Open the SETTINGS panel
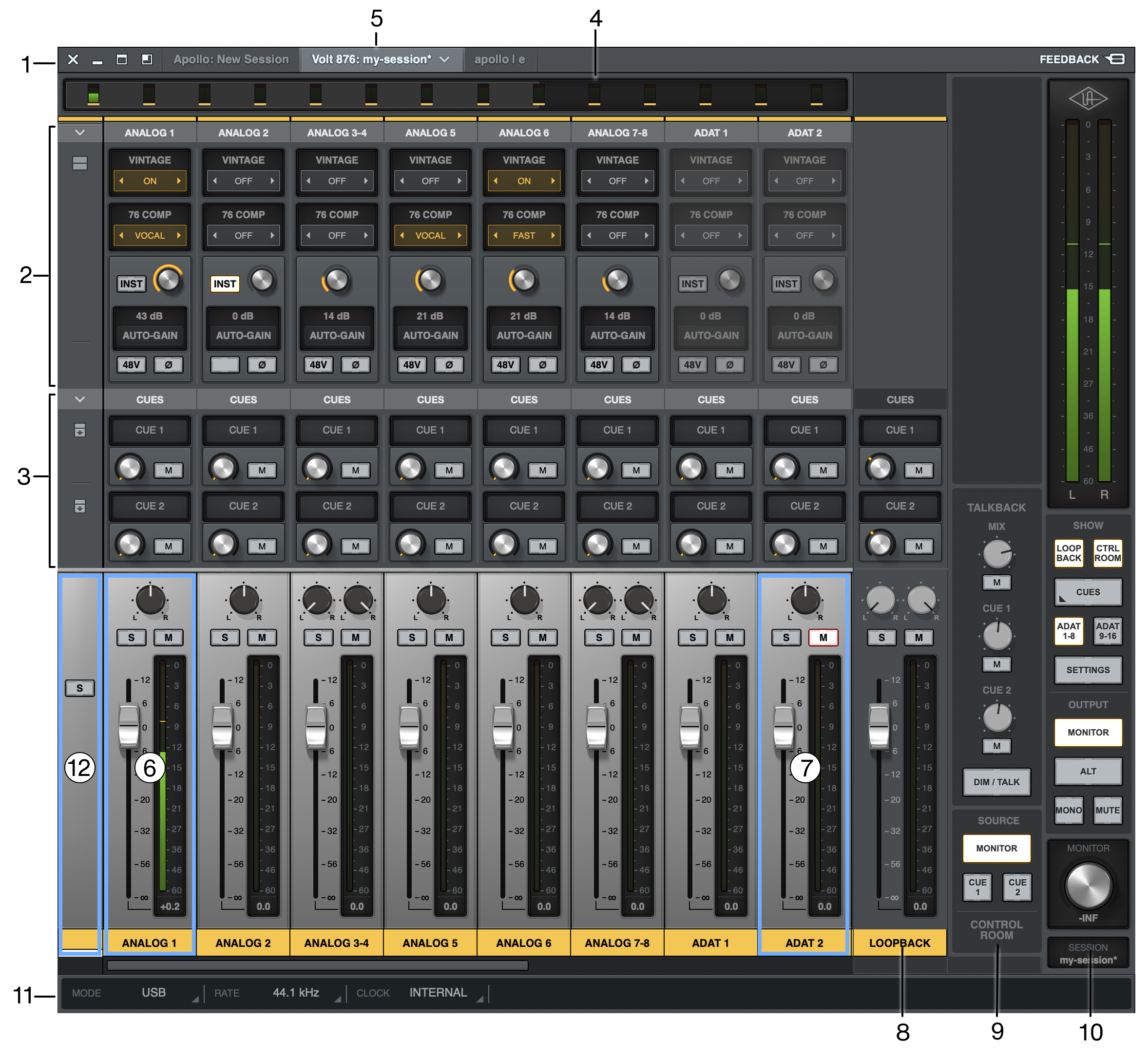 click(1088, 670)
